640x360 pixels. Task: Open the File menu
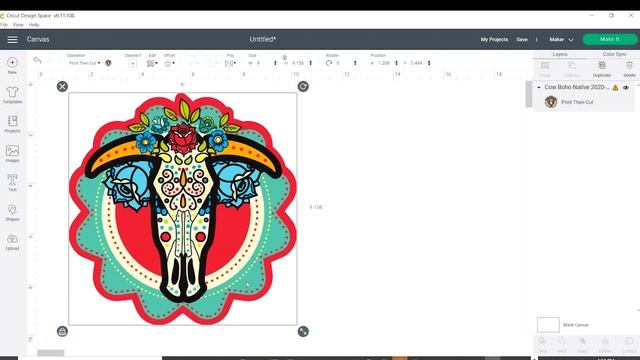pos(4,25)
